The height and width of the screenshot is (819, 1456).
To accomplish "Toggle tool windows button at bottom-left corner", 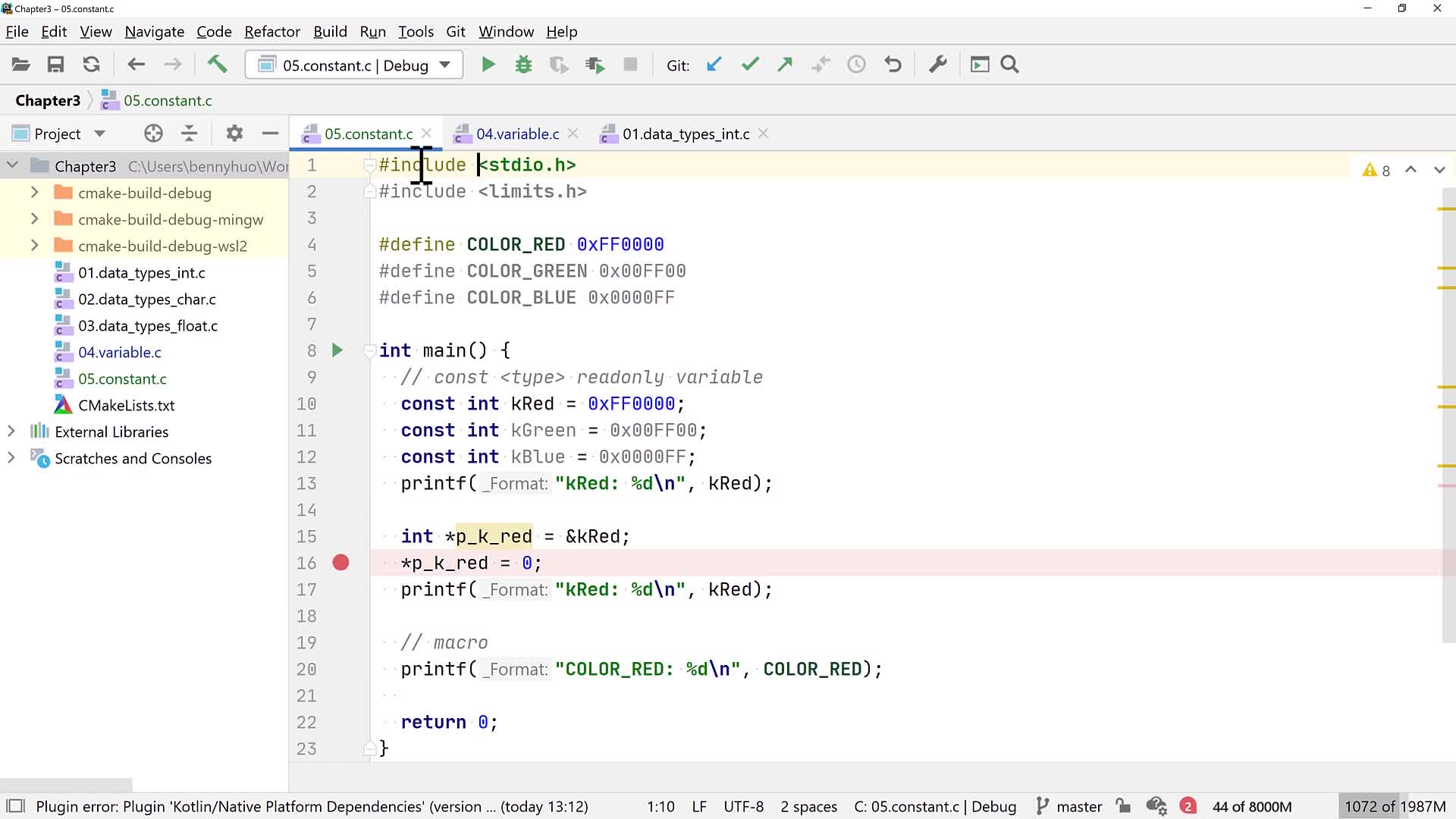I will 16,806.
